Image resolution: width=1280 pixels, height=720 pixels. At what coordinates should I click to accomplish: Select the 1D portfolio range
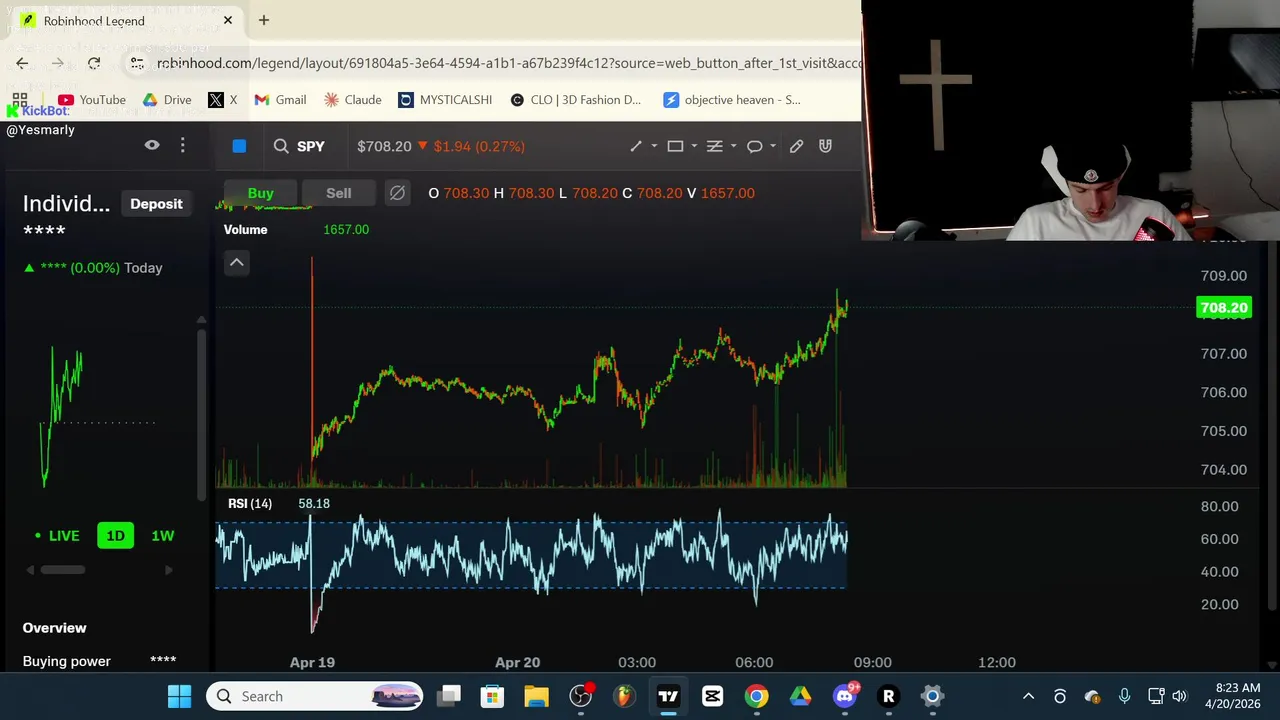pyautogui.click(x=115, y=536)
